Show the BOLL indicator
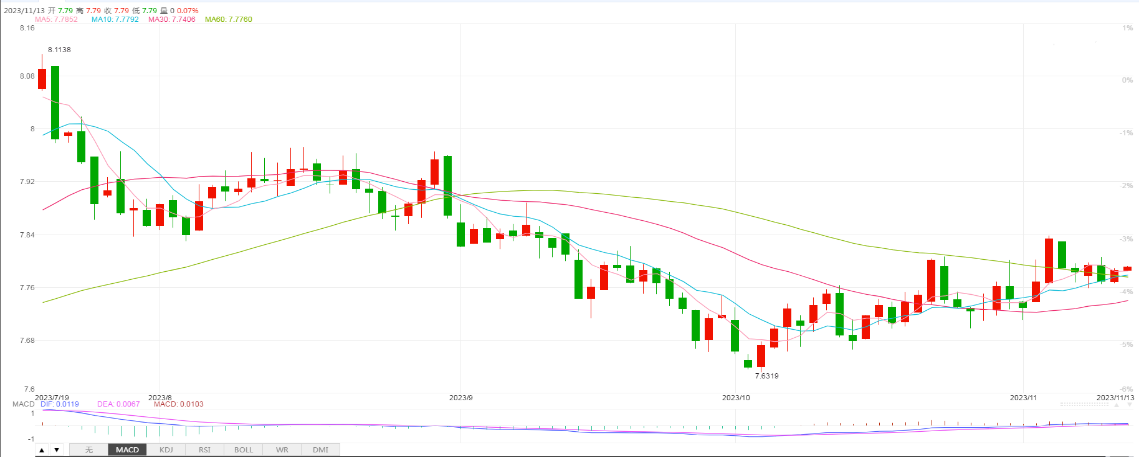The height and width of the screenshot is (457, 1139). (243, 451)
